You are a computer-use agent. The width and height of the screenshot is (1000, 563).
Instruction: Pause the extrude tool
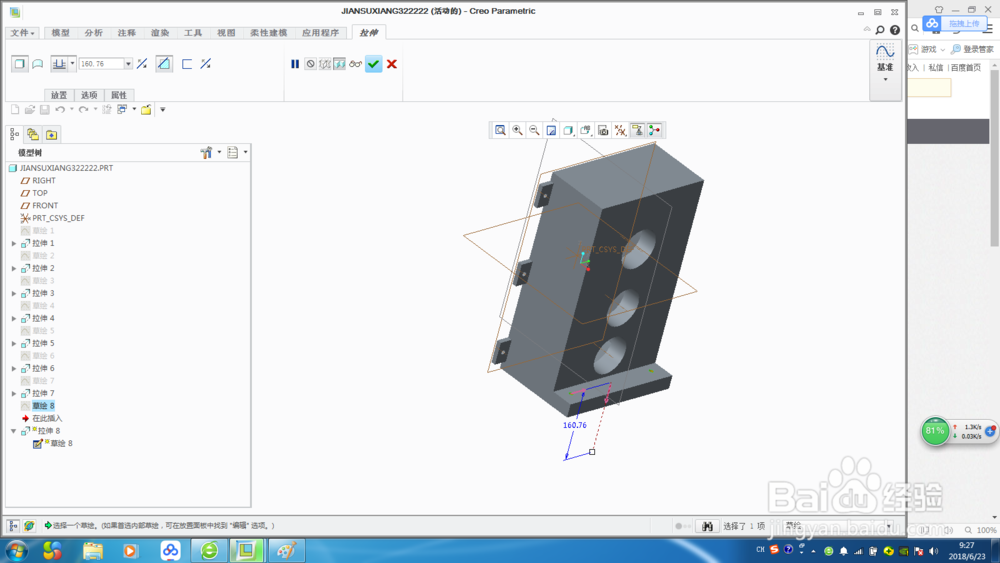[295, 64]
